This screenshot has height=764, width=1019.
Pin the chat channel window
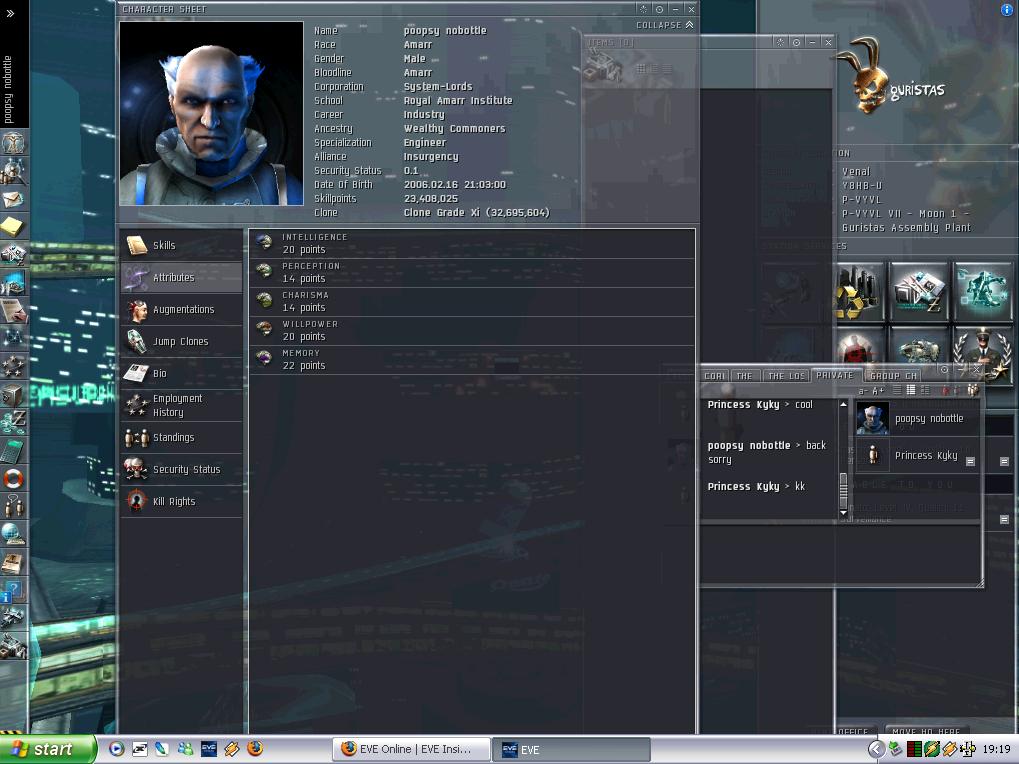pos(944,369)
